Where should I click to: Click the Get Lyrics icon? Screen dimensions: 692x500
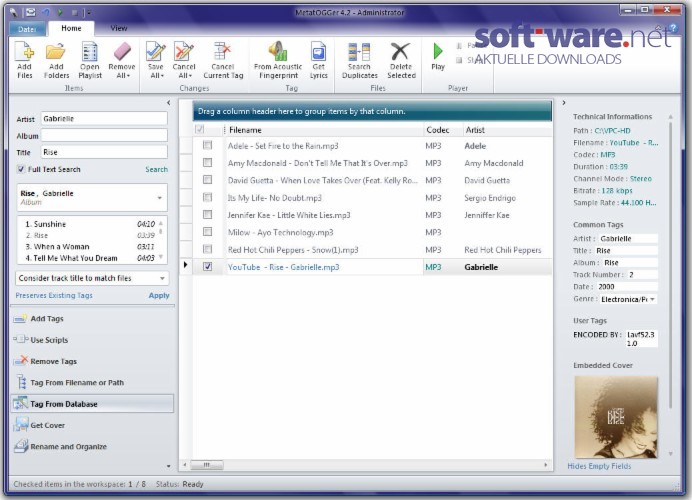coord(318,52)
